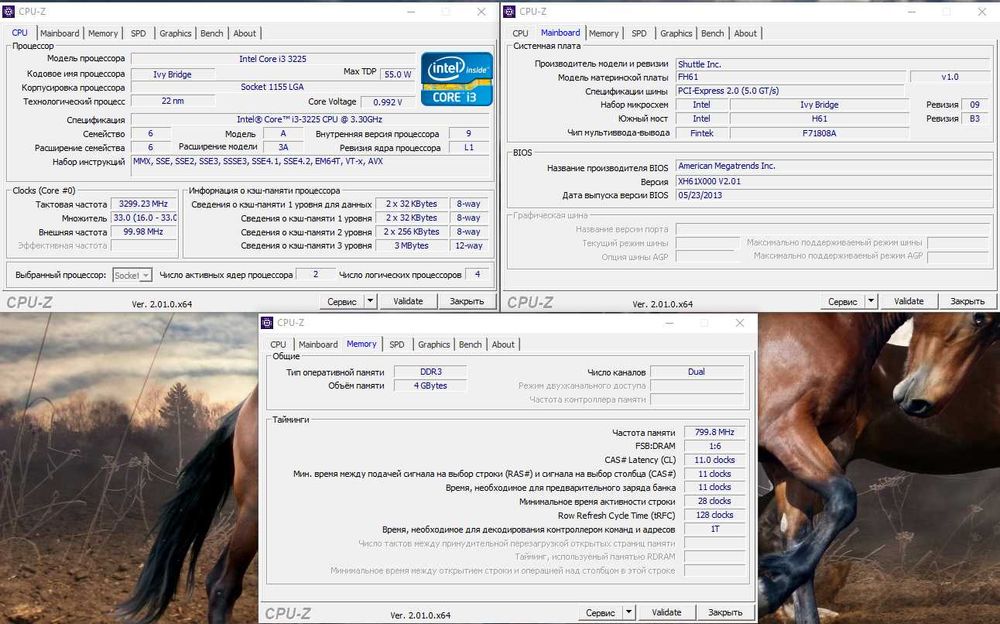Click CPU-Z app icon in Mainboard window title
Image resolution: width=1000 pixels, height=624 pixels.
click(x=510, y=11)
